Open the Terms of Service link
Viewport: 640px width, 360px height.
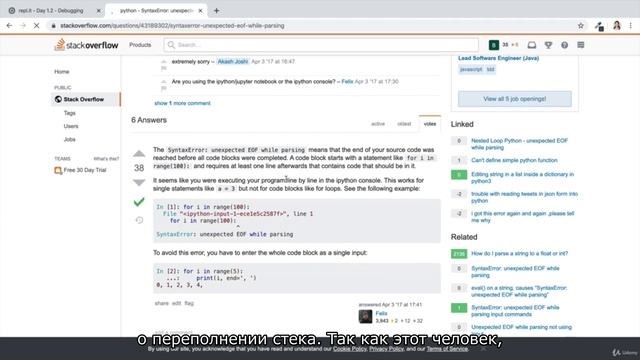[x=447, y=349]
